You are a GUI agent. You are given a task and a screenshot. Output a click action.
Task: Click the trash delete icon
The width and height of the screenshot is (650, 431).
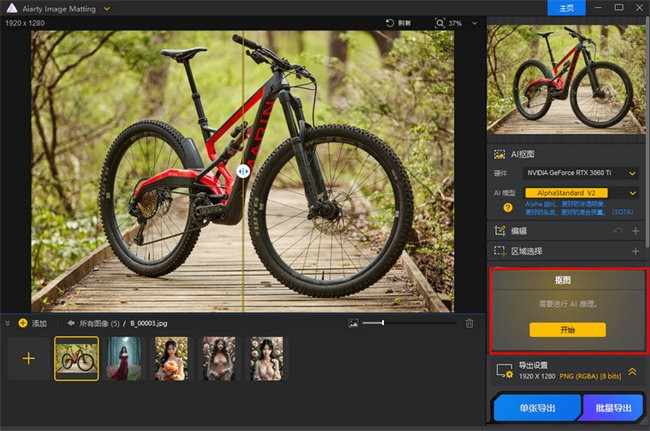469,323
